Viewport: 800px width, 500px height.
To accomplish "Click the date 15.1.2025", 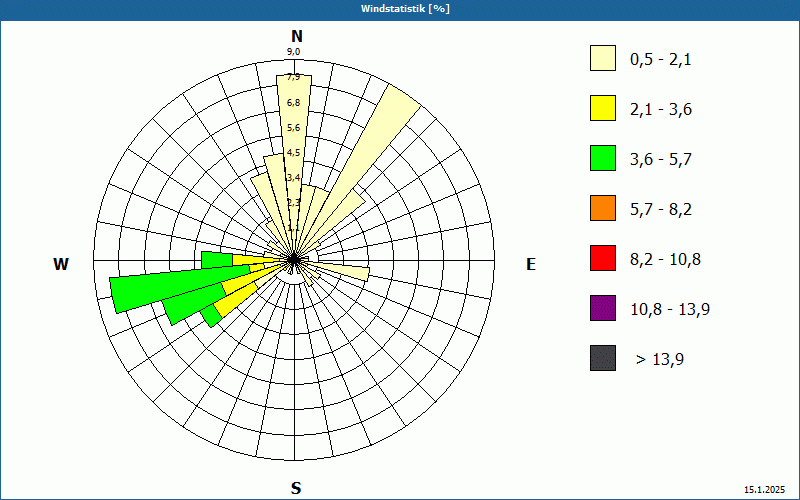I will tap(764, 489).
